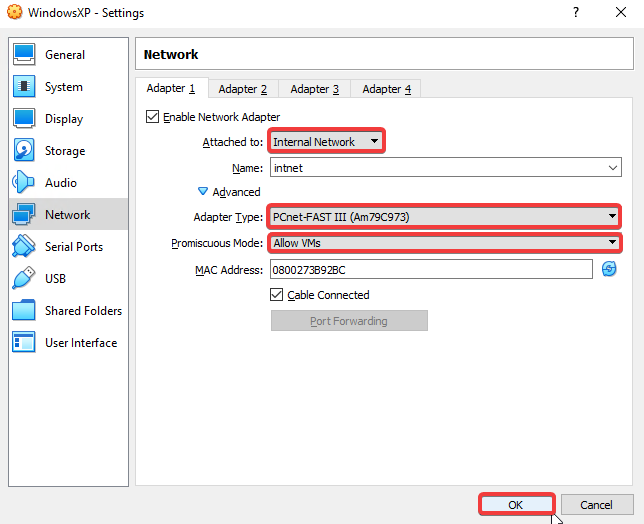Select the User Interface category label
The height and width of the screenshot is (524, 644).
coord(81,342)
